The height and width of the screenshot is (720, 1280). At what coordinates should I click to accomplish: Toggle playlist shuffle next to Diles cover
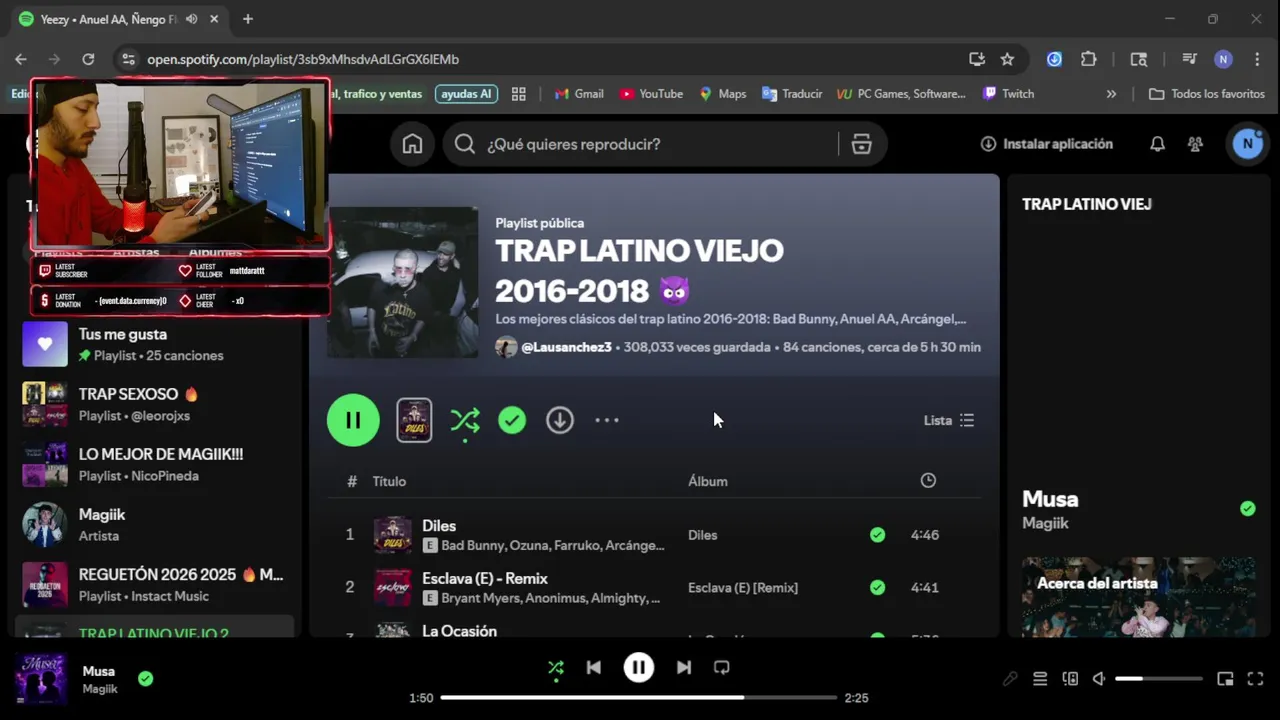tap(465, 421)
